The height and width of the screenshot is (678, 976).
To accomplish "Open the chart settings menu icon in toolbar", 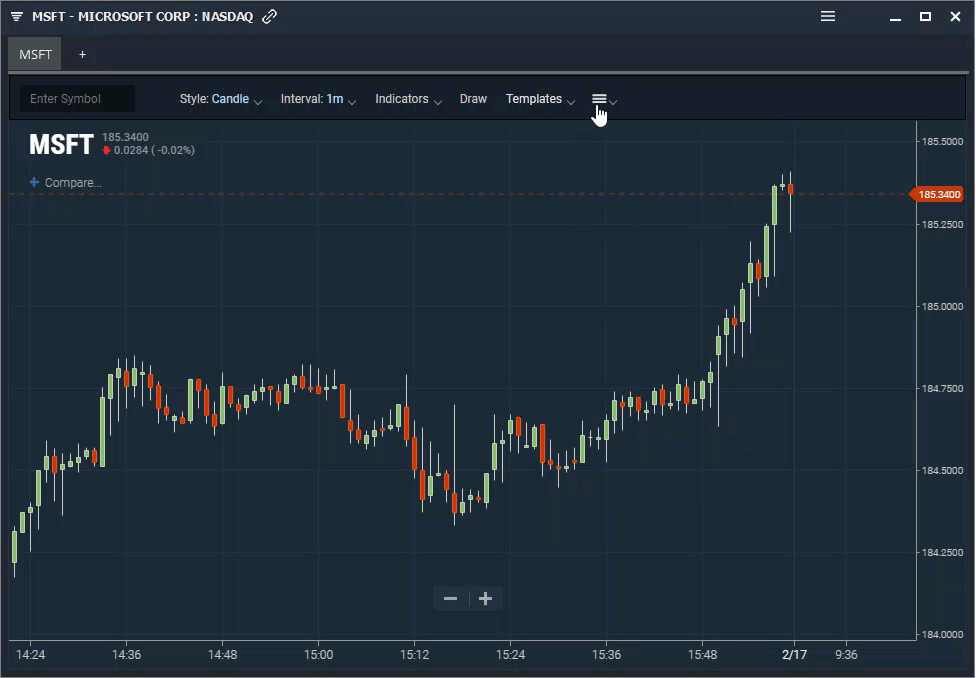I will coord(602,99).
